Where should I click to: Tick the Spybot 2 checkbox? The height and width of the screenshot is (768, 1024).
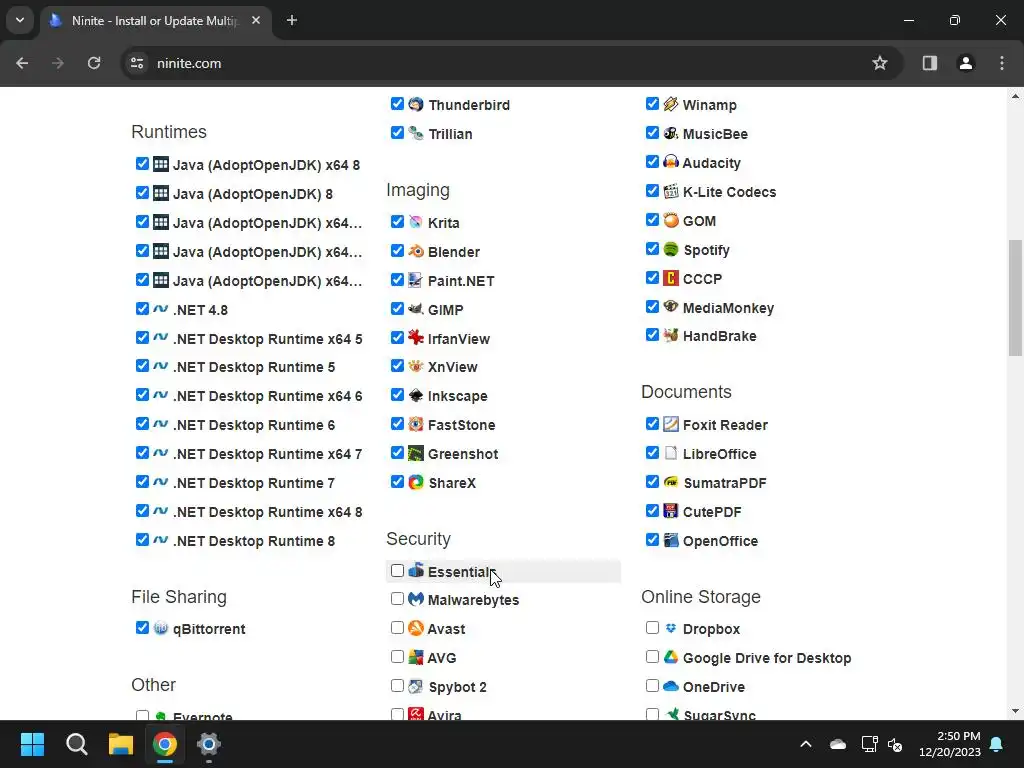[x=397, y=685]
